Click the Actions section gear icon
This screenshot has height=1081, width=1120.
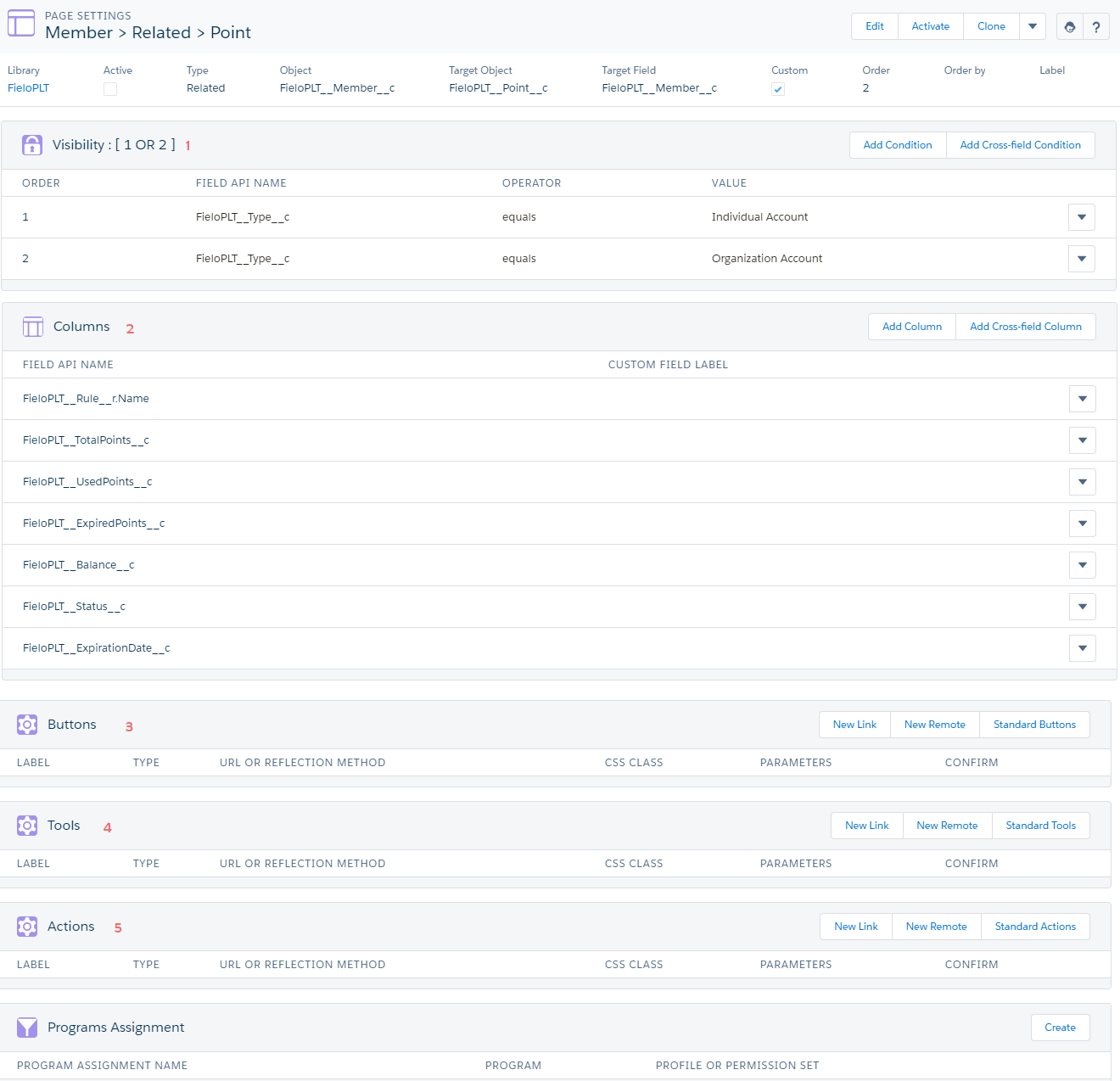tap(27, 927)
